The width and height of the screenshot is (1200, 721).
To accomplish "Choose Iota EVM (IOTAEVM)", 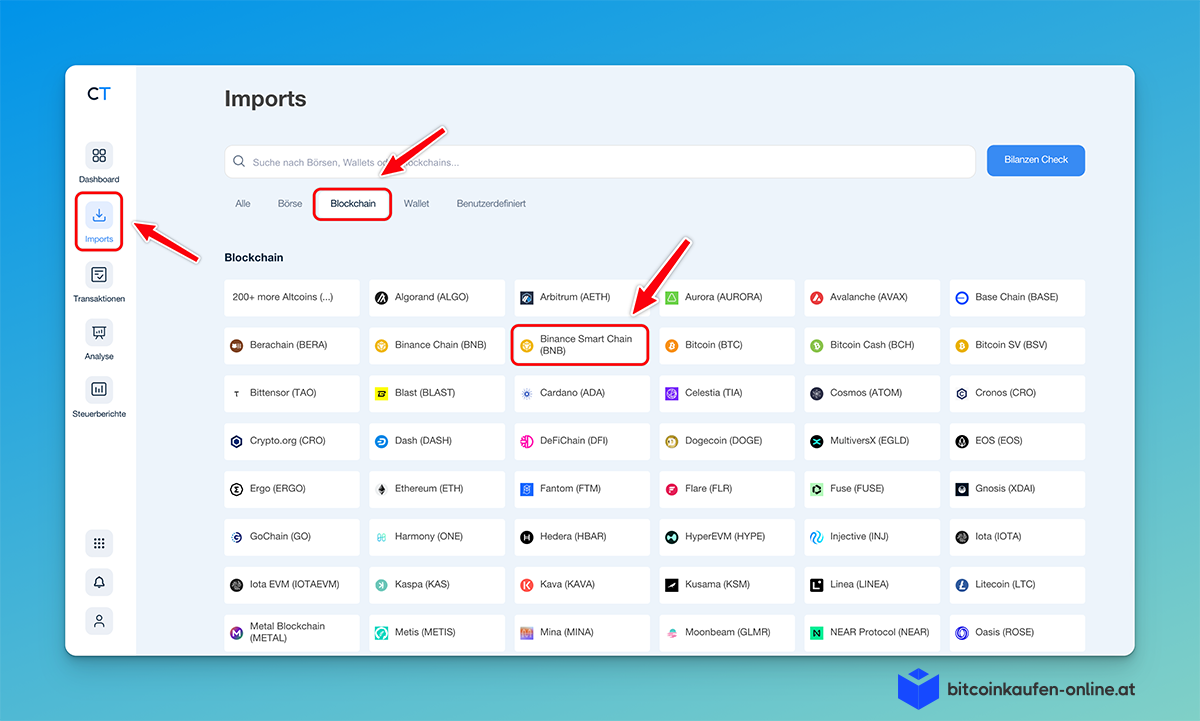I will point(292,585).
